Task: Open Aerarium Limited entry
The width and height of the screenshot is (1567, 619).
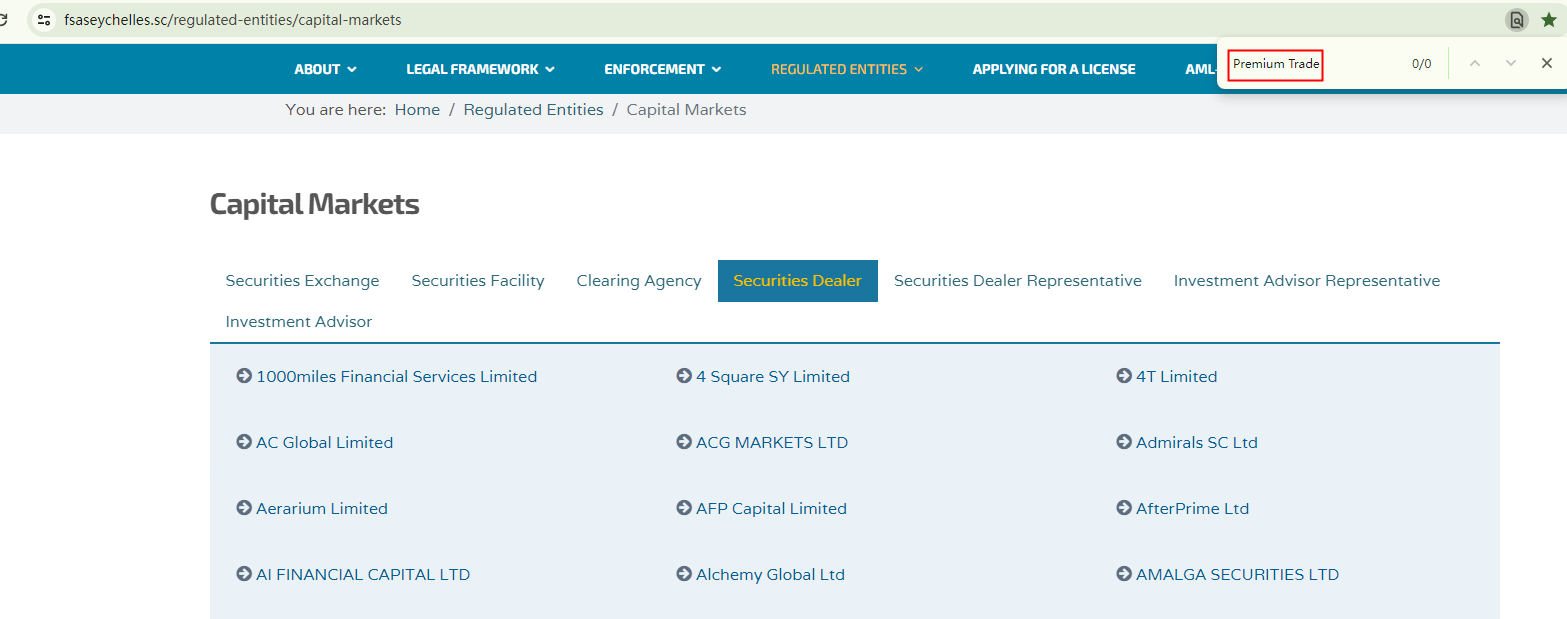Action: click(321, 509)
